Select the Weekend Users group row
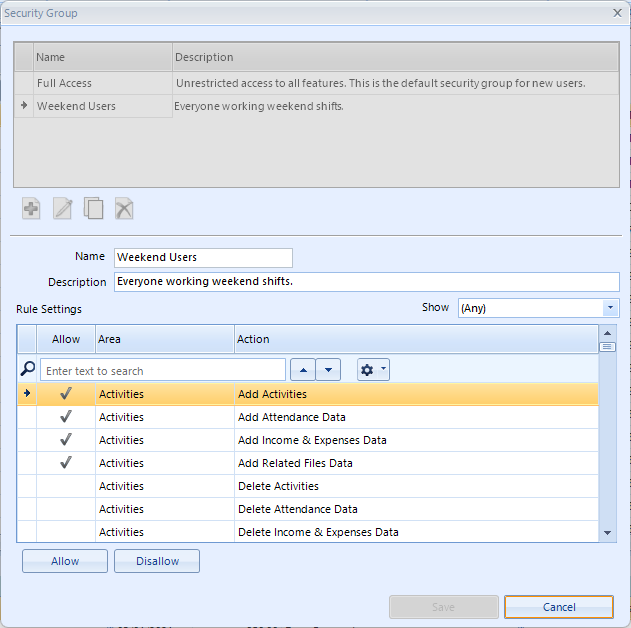Image resolution: width=631 pixels, height=628 pixels. click(316, 106)
